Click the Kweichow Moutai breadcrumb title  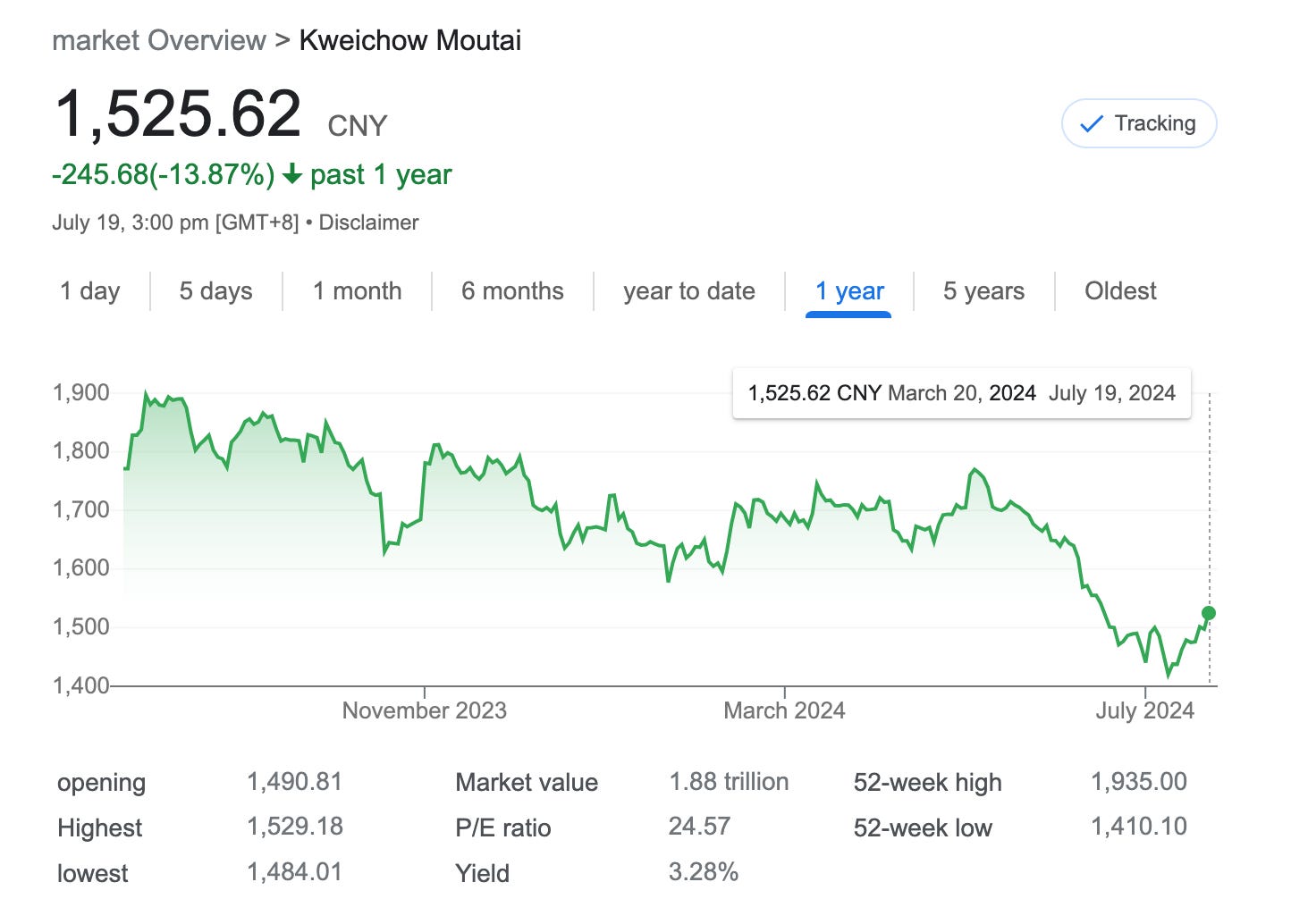tap(410, 40)
